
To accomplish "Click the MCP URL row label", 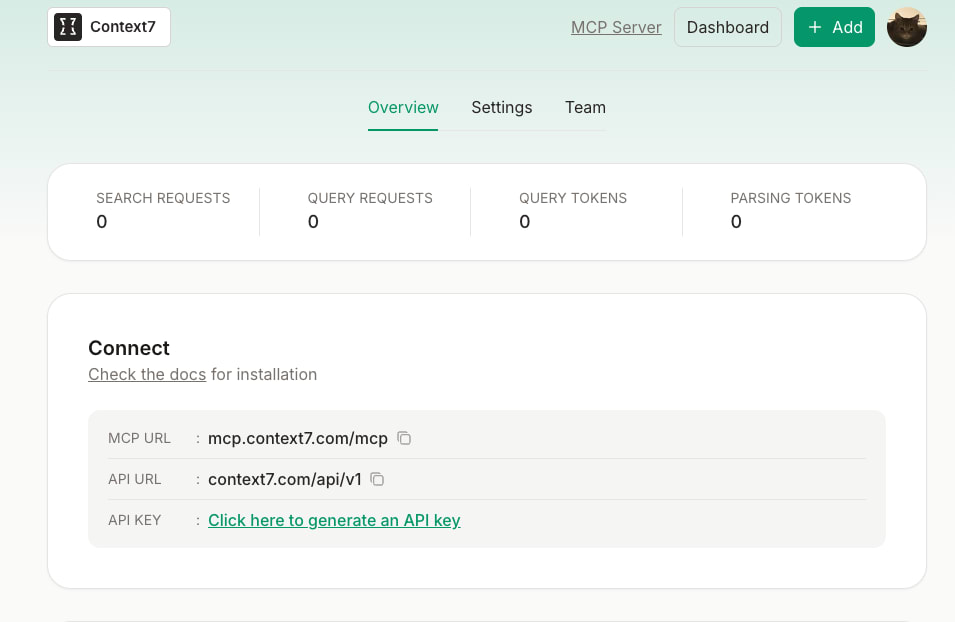I will [139, 438].
